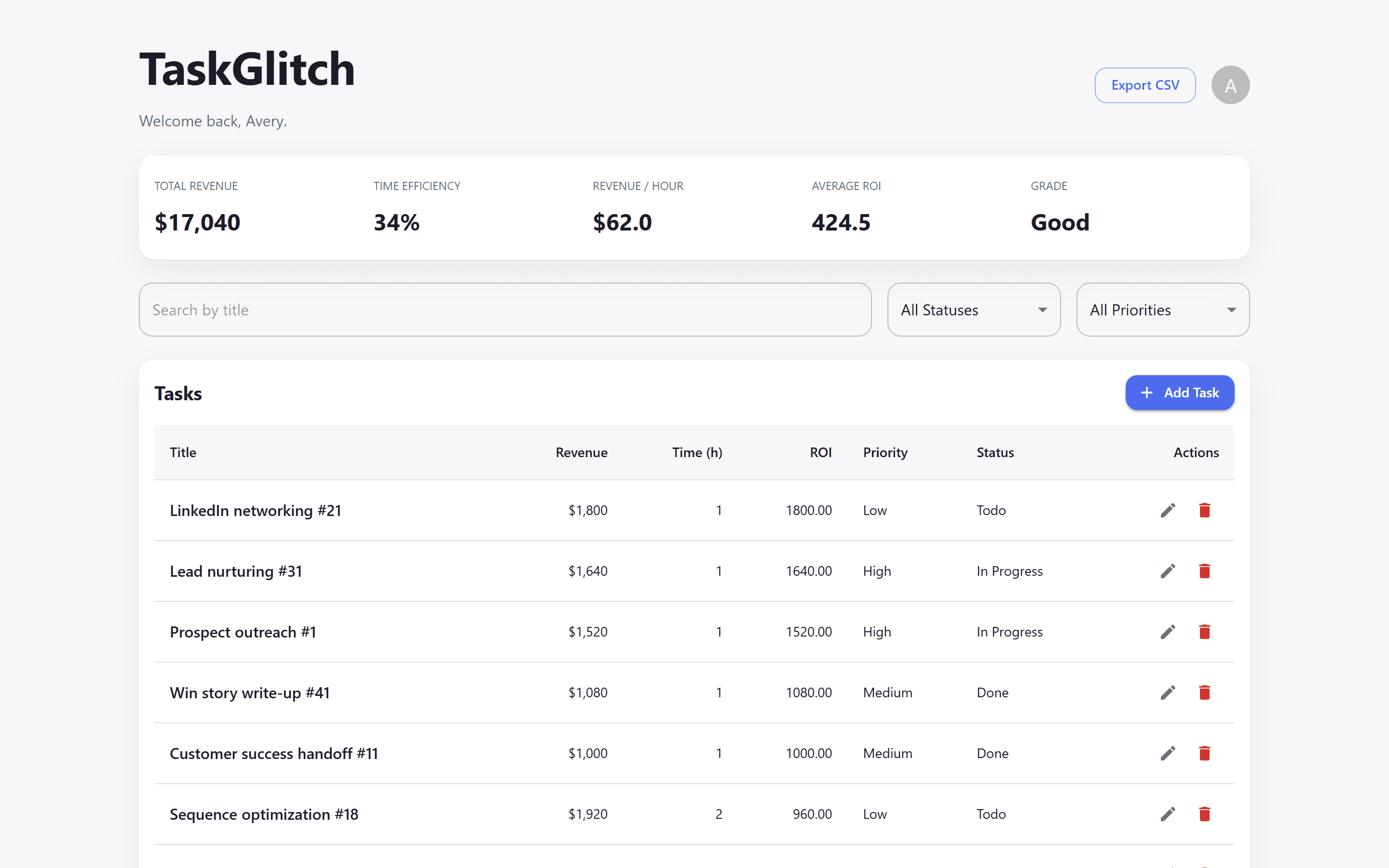This screenshot has height=868, width=1389.
Task: Edit the Lead nurturing #31 task
Action: (x=1168, y=571)
